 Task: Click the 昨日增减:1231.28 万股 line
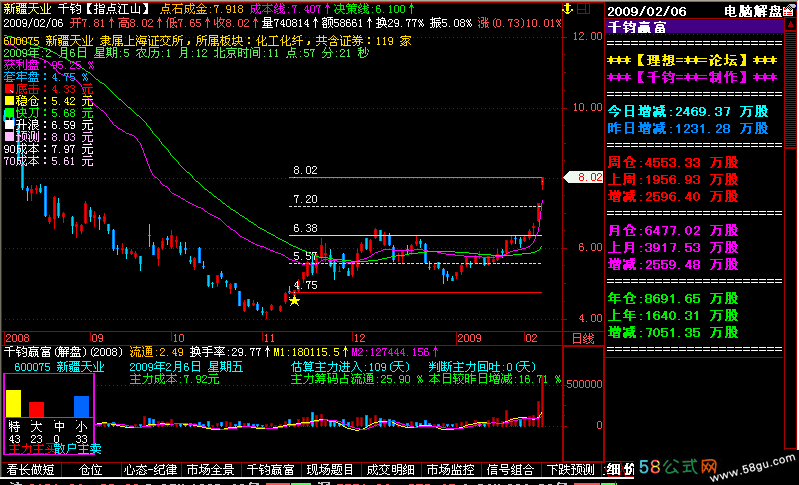tap(688, 128)
